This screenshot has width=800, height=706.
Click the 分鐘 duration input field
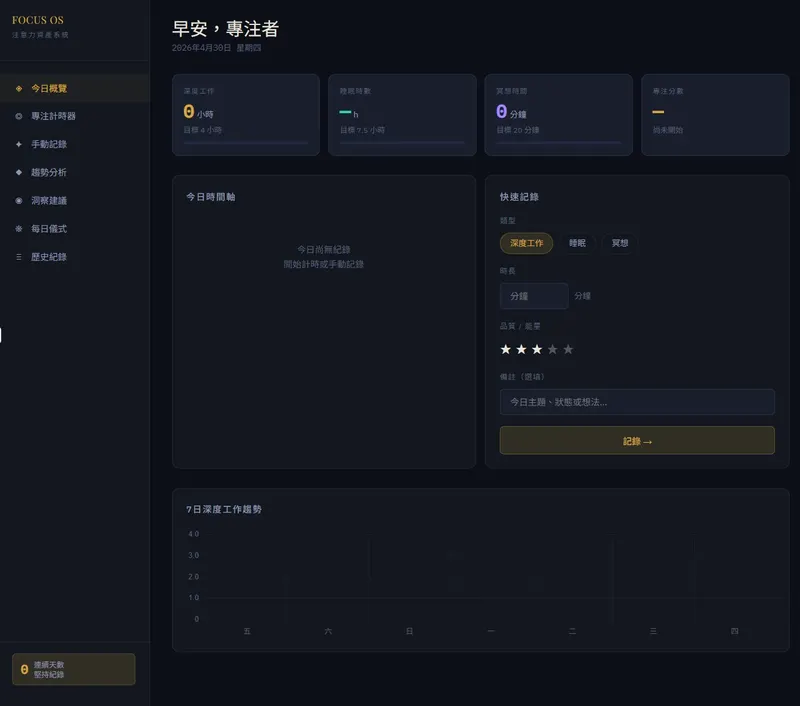pyautogui.click(x=534, y=296)
